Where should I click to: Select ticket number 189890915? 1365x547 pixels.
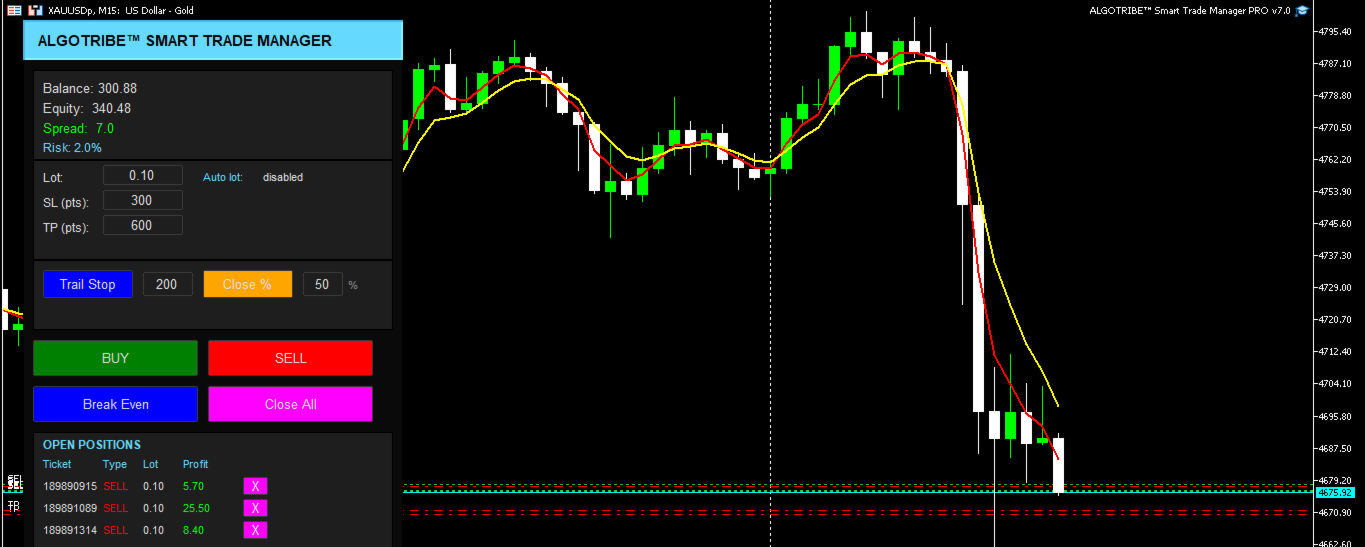(x=70, y=486)
